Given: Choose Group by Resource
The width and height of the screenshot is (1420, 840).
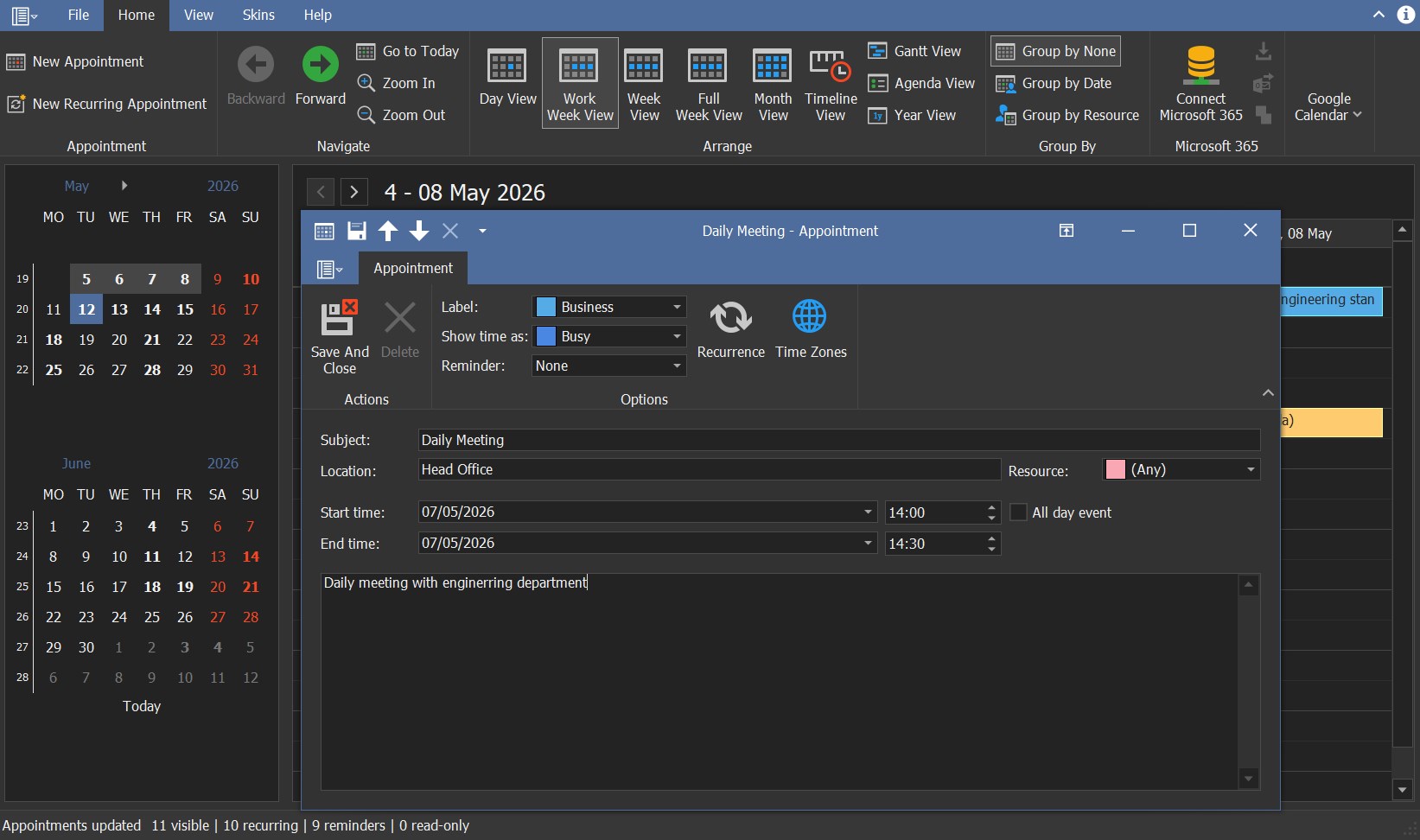Looking at the screenshot, I should [x=1067, y=115].
